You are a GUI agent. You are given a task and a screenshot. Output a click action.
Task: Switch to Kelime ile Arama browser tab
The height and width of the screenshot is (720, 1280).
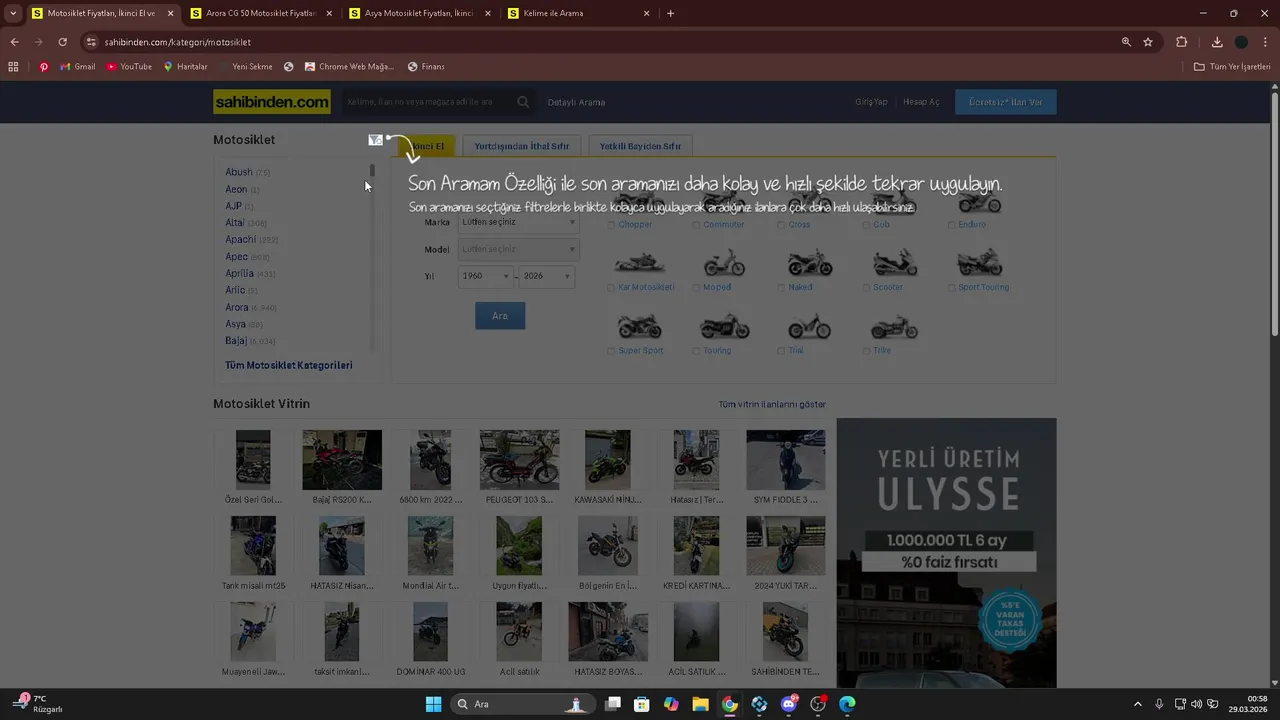coord(578,13)
